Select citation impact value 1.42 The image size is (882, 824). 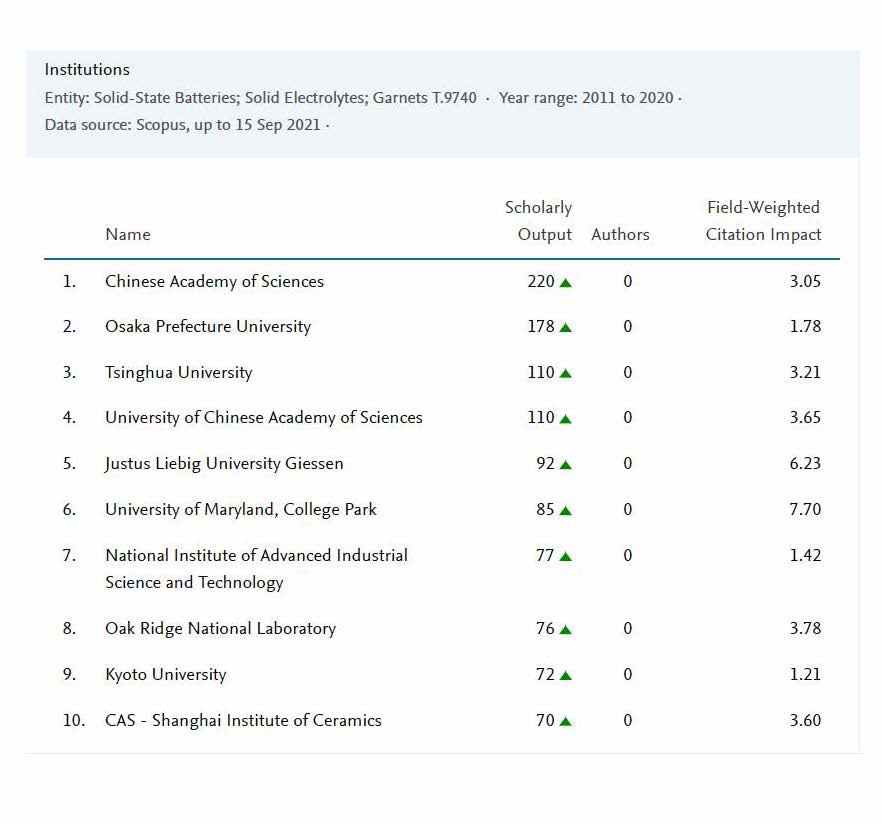click(806, 556)
